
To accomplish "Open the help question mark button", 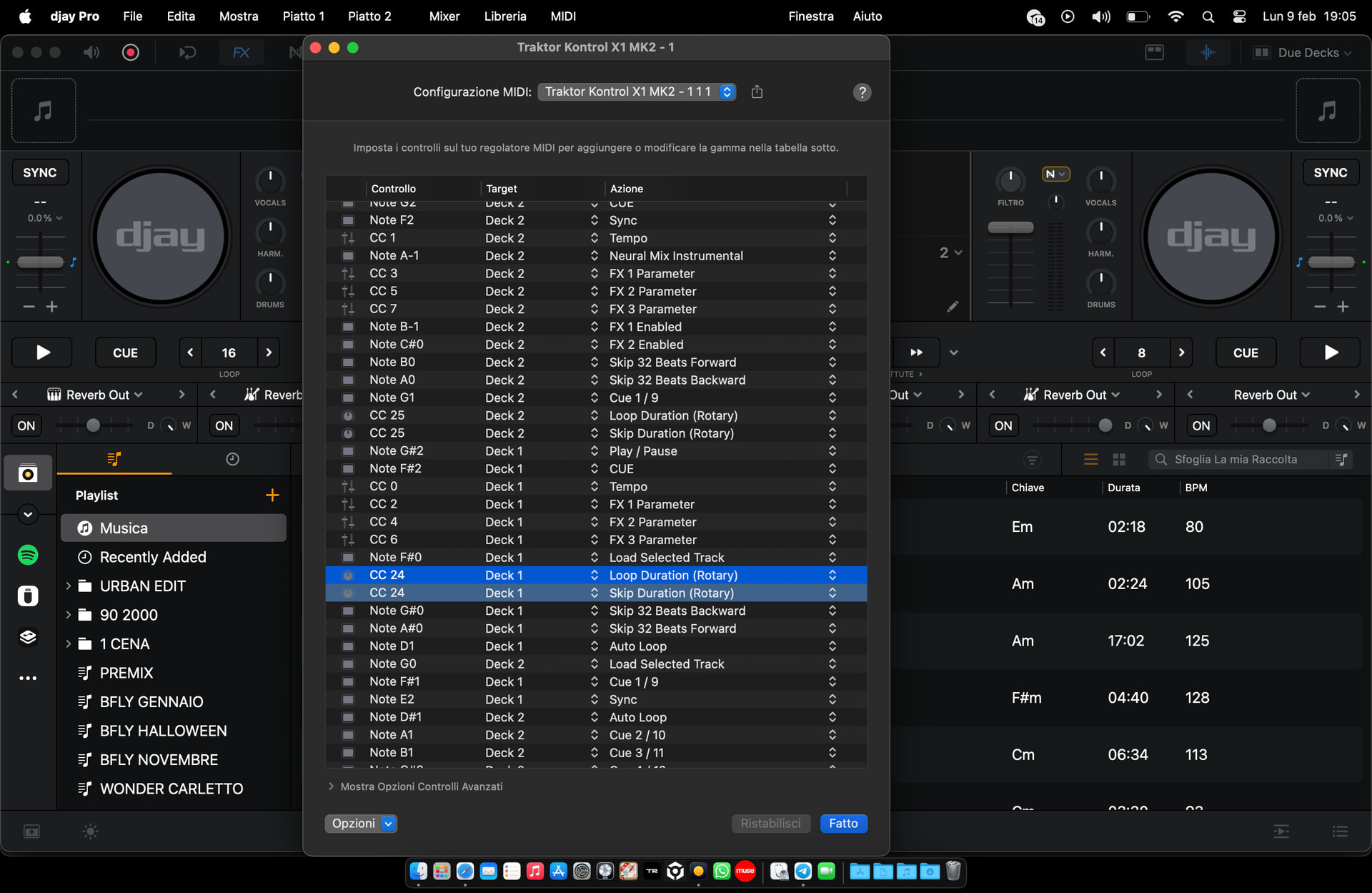I will (x=862, y=92).
